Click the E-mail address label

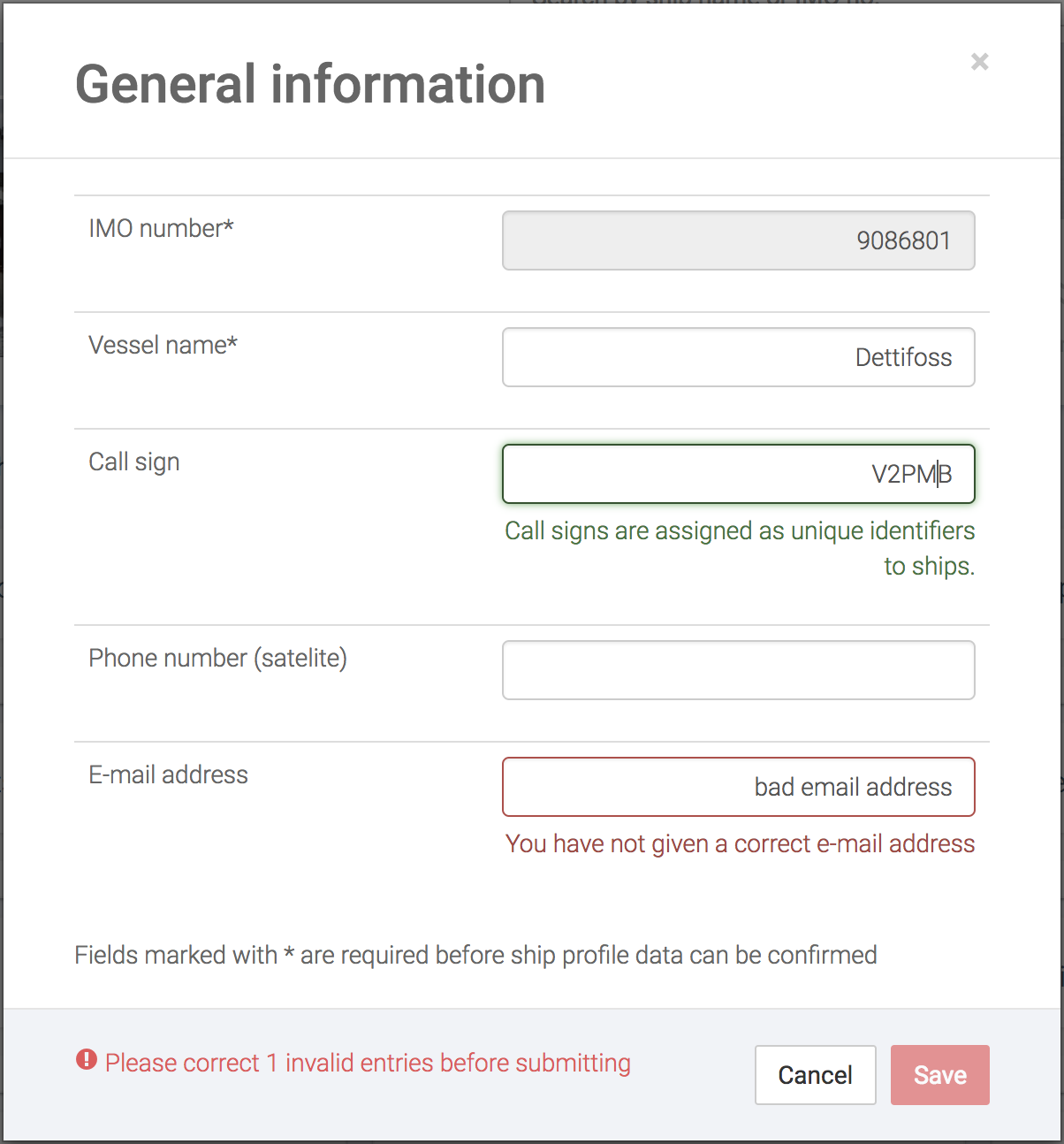coord(169,774)
